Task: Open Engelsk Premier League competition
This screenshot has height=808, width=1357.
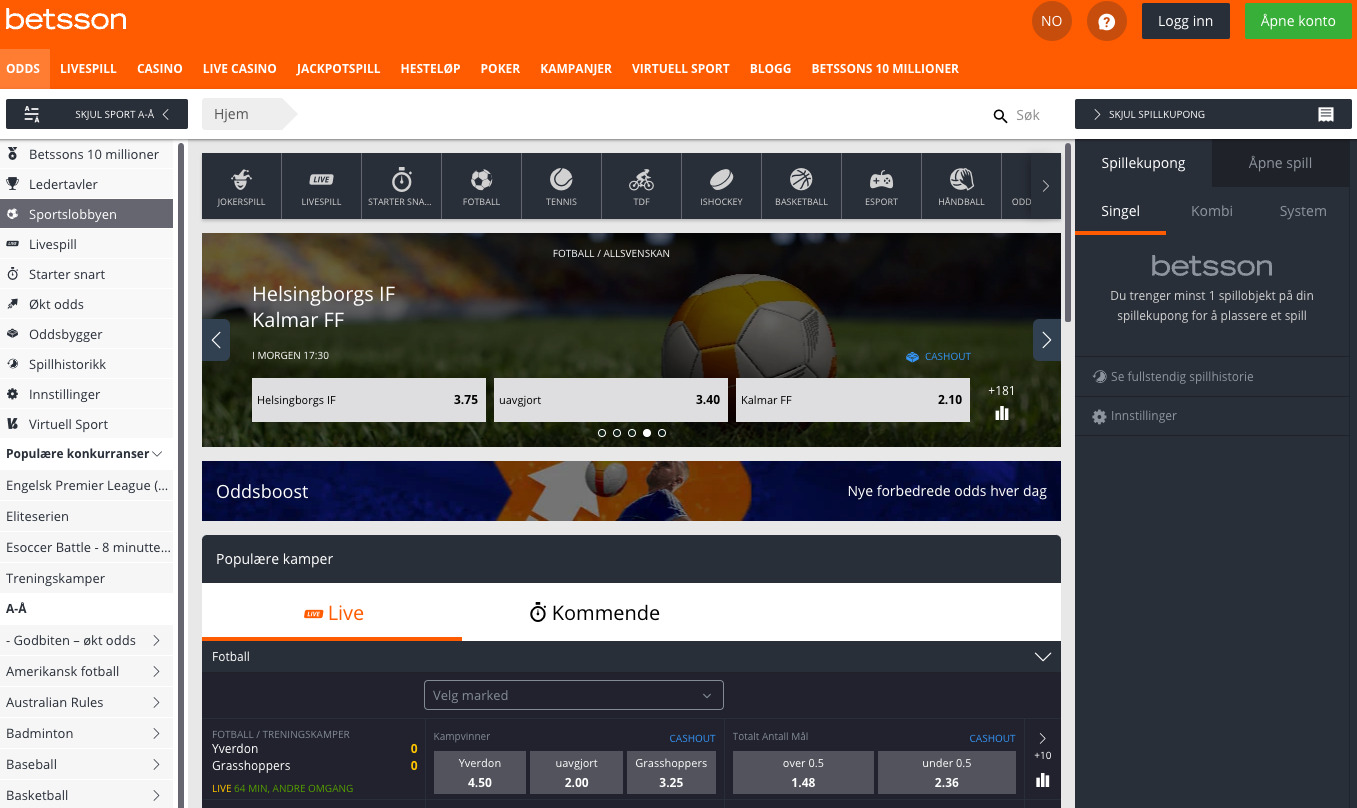Action: tap(86, 485)
